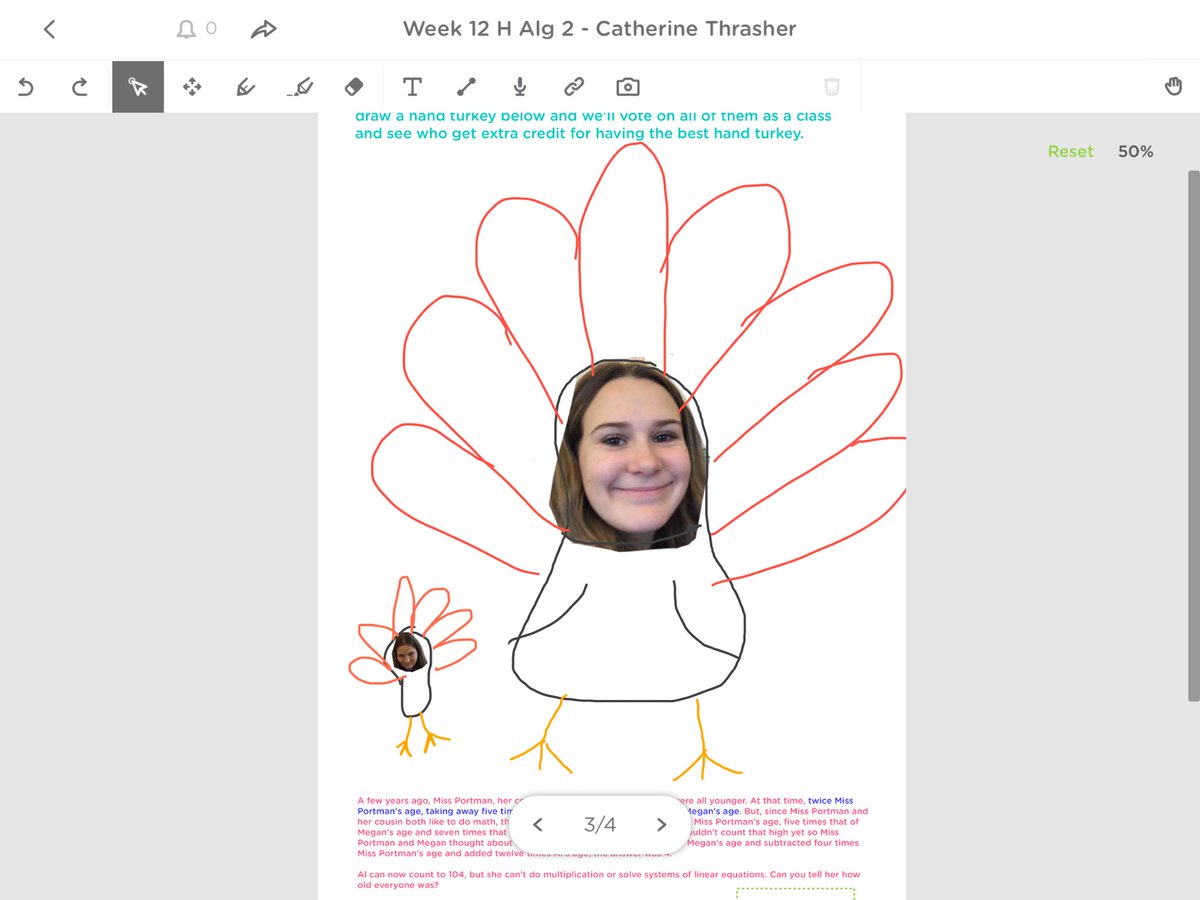This screenshot has height=900, width=1200.
Task: Click the back arrow to leave the document
Action: [x=49, y=28]
